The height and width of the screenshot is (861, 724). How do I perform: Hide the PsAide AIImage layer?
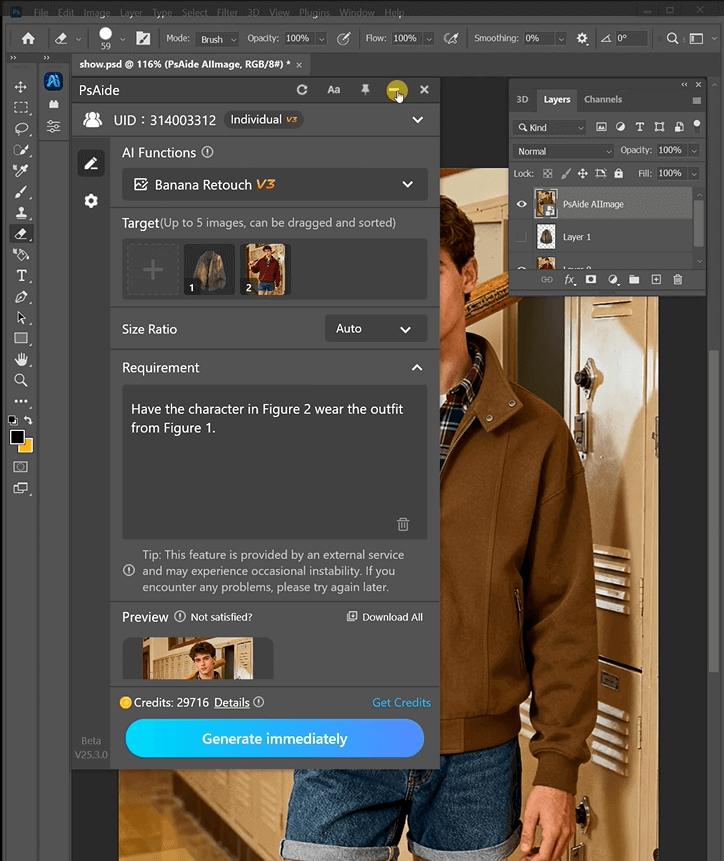tap(520, 203)
